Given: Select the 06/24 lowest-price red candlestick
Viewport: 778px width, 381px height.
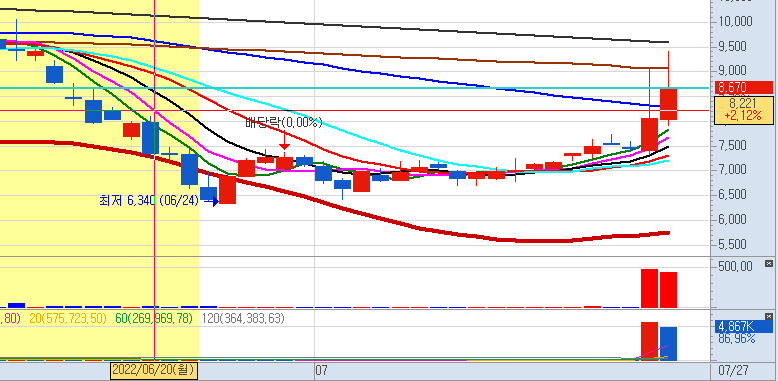Looking at the screenshot, I should (x=227, y=190).
